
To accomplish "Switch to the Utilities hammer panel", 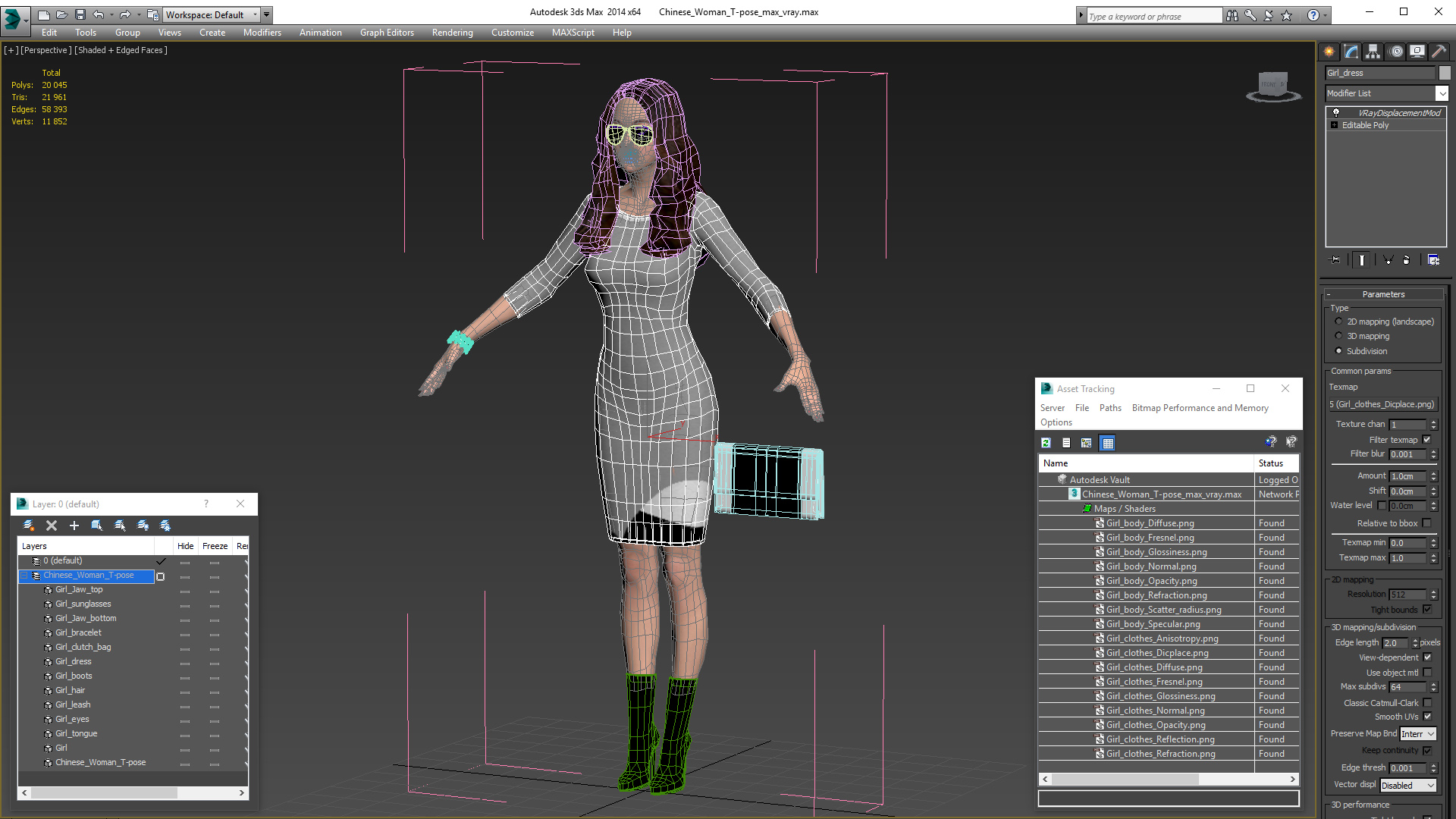I will (x=1439, y=52).
